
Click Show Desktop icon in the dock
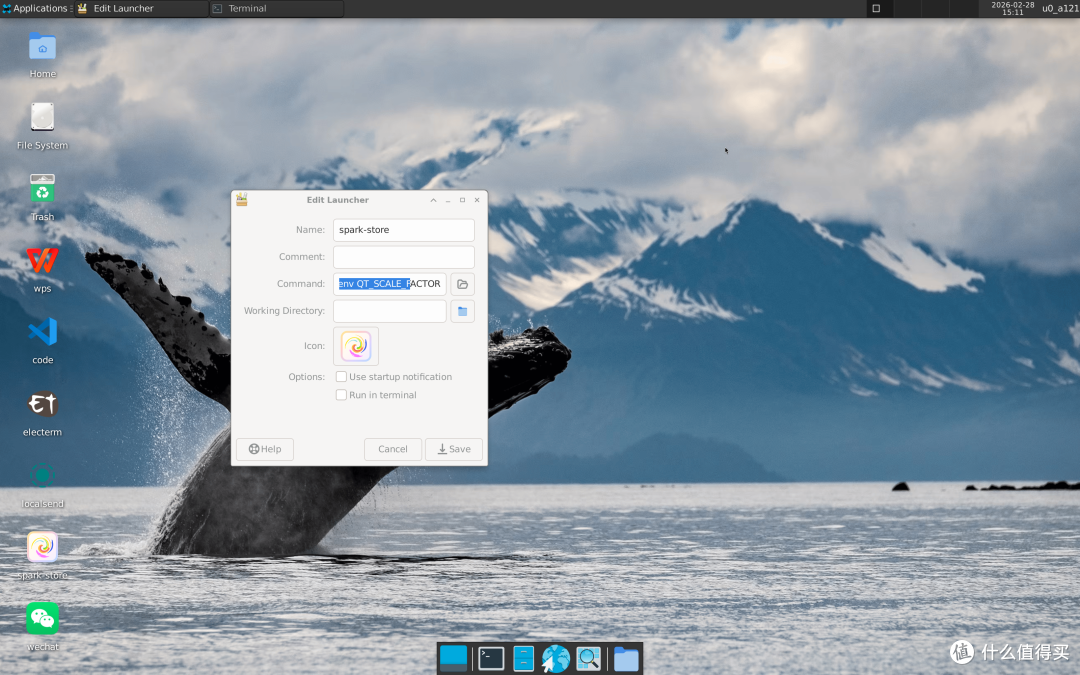[x=453, y=658]
